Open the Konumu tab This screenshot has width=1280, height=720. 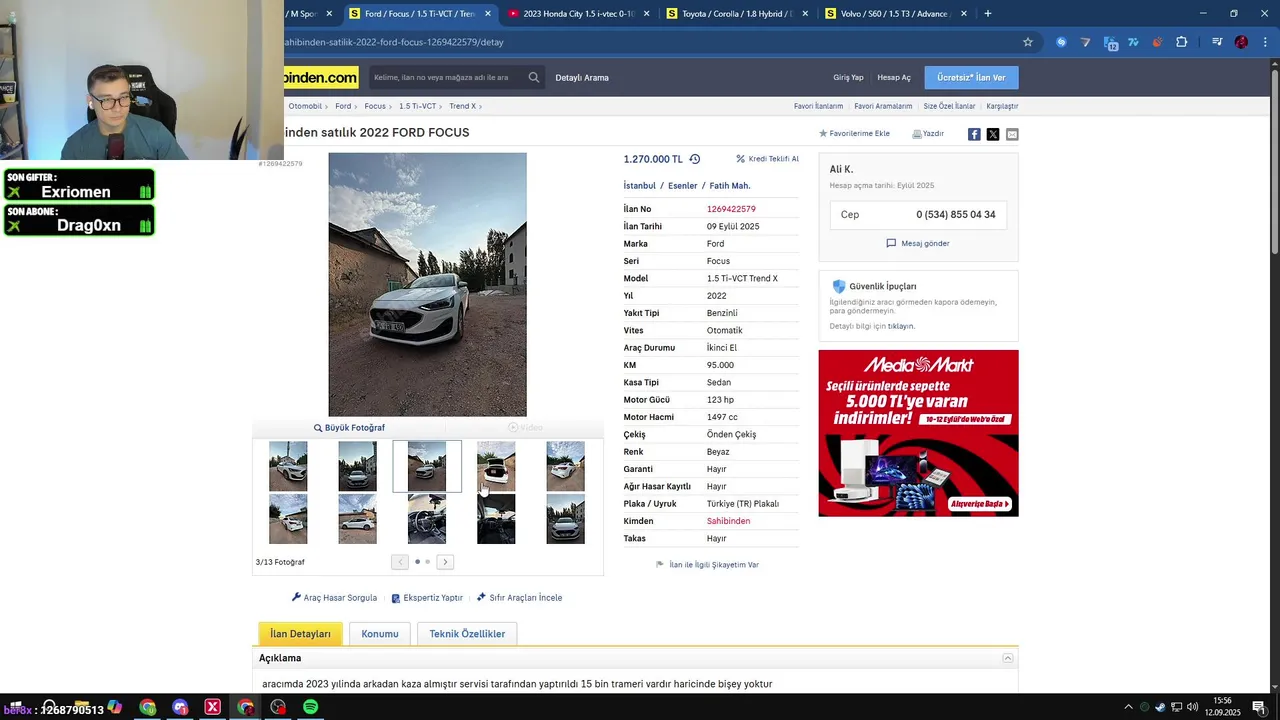tap(380, 633)
